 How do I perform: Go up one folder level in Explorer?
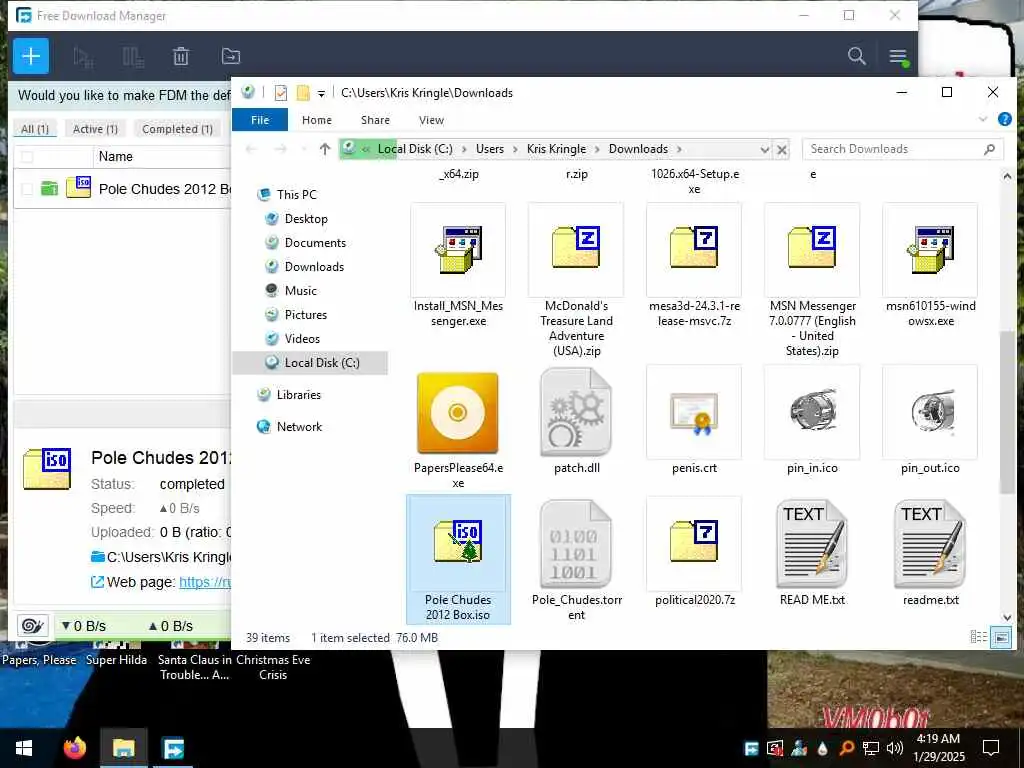point(325,149)
